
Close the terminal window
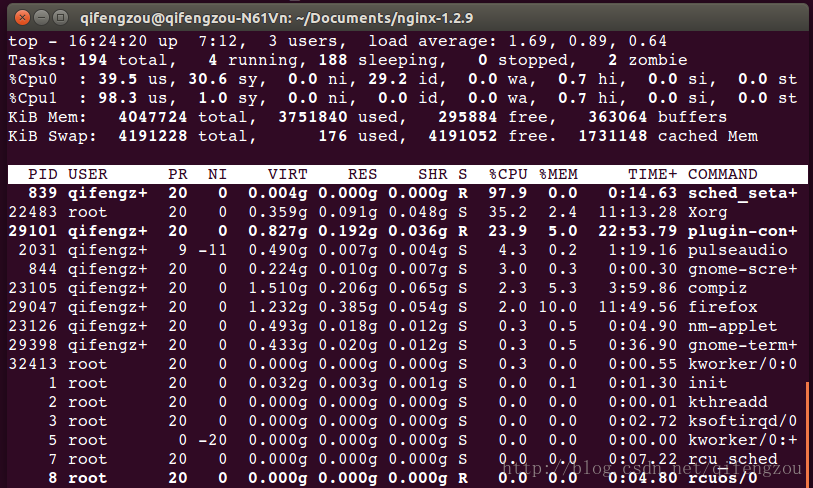22,18
